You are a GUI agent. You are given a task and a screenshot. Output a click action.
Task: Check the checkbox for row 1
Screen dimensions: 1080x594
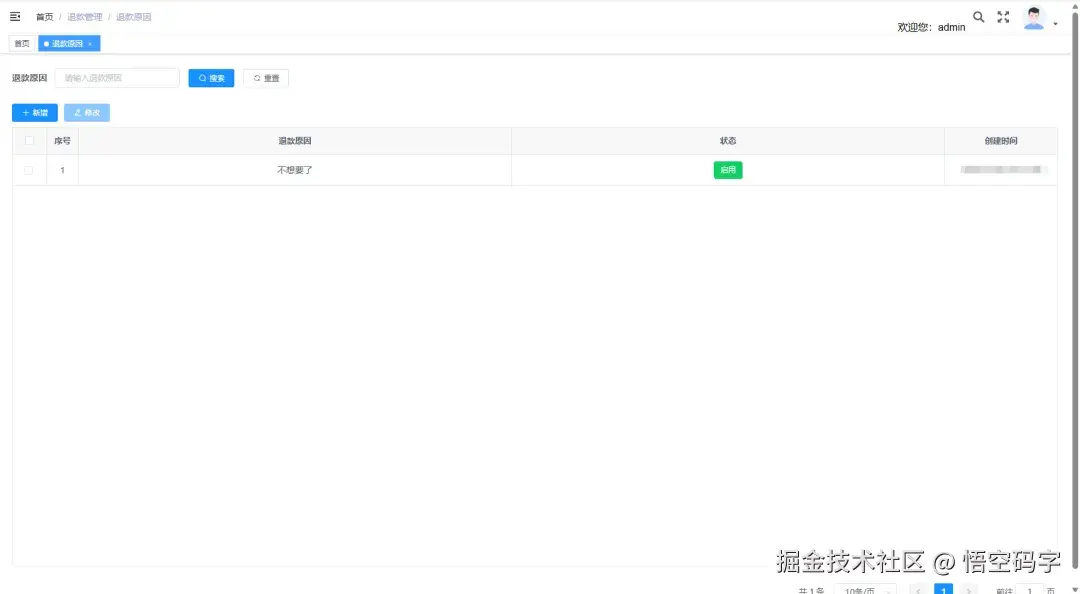(x=28, y=170)
